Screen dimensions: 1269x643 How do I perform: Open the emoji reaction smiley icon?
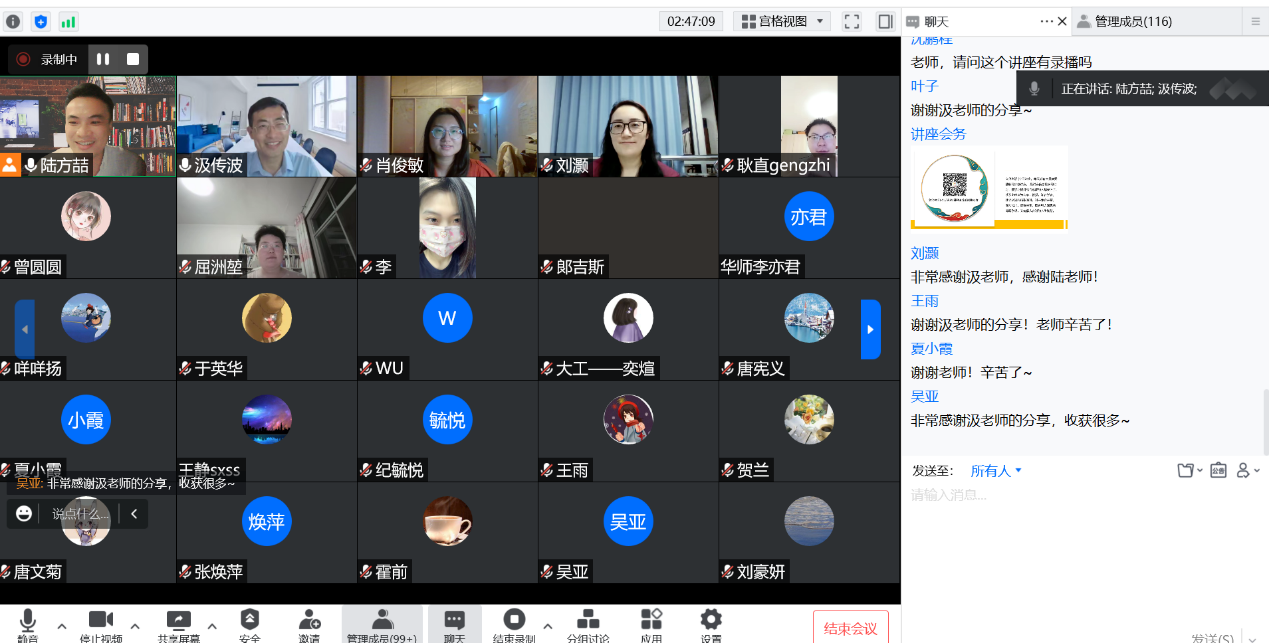[24, 514]
